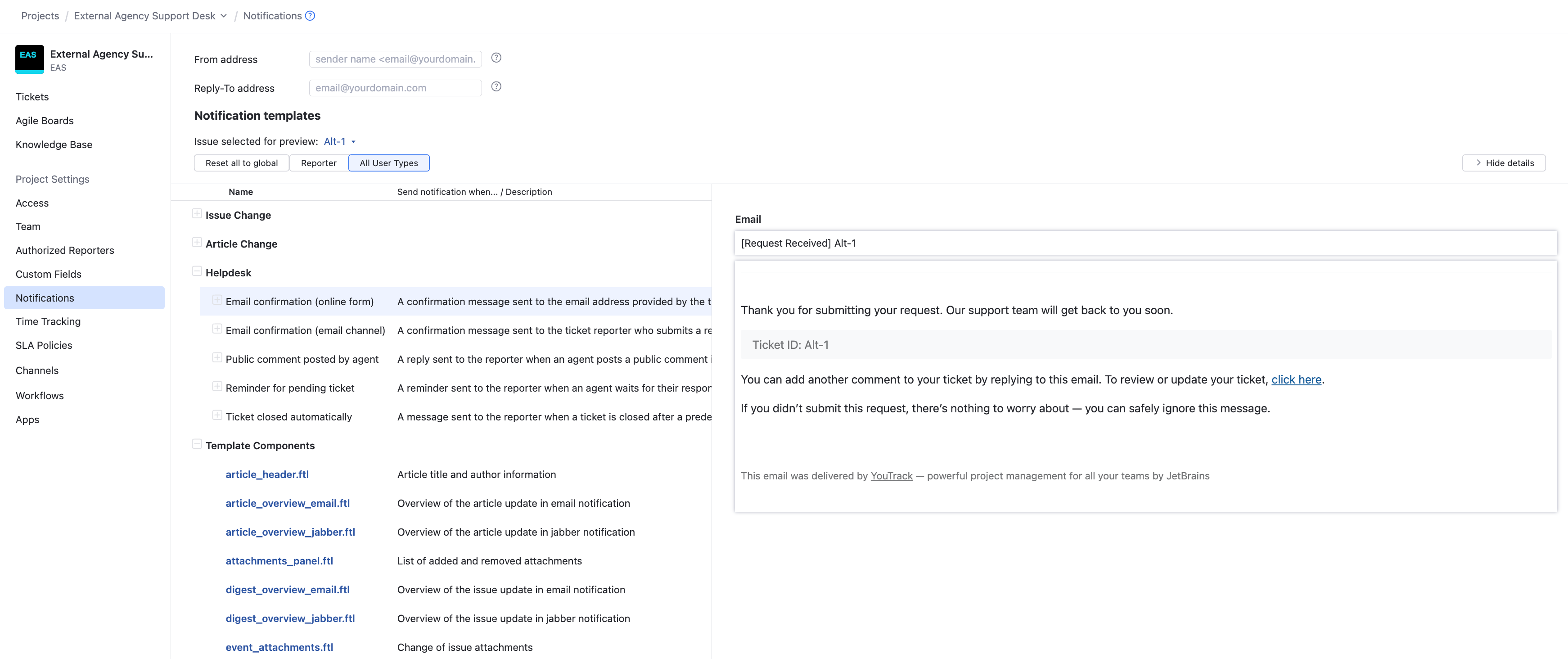Click the Hide details button
The height and width of the screenshot is (659, 1568).
[x=1504, y=162]
